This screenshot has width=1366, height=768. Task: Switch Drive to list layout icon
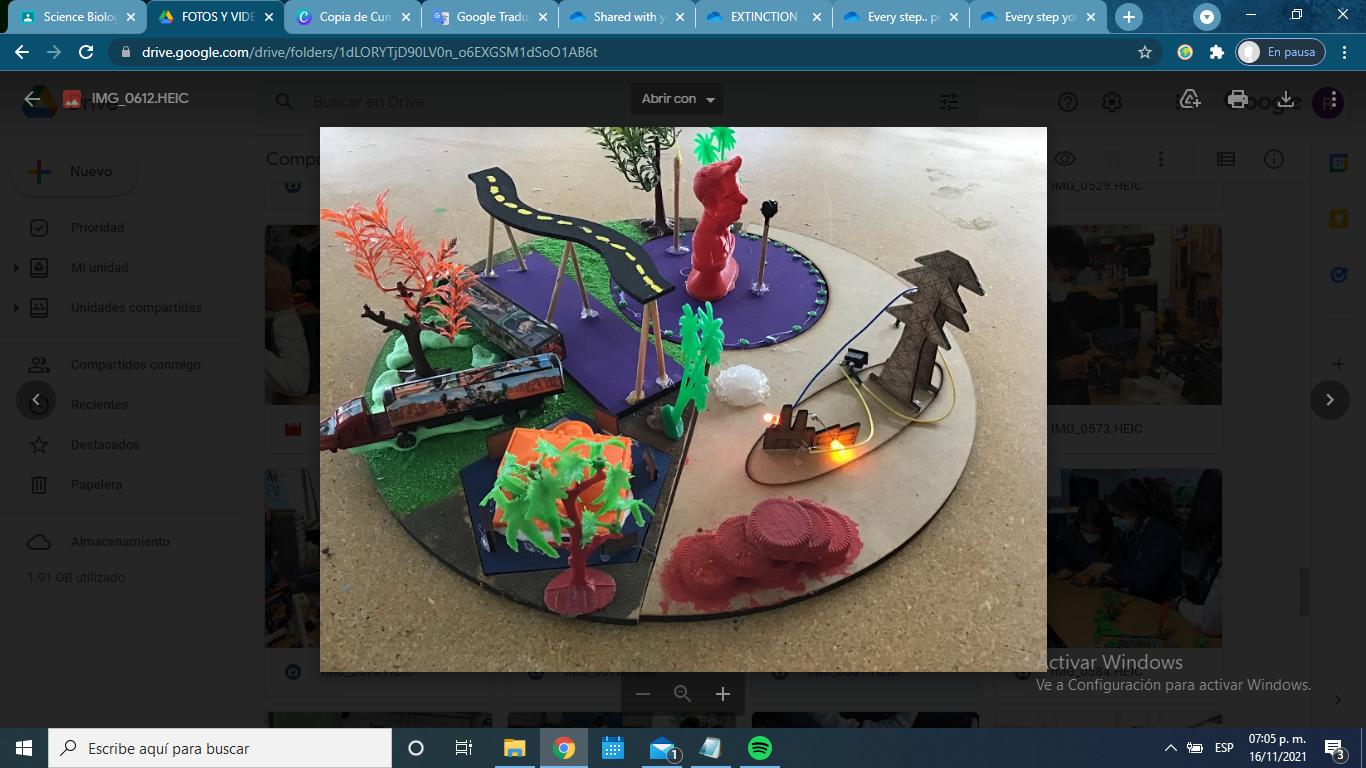tap(1225, 159)
